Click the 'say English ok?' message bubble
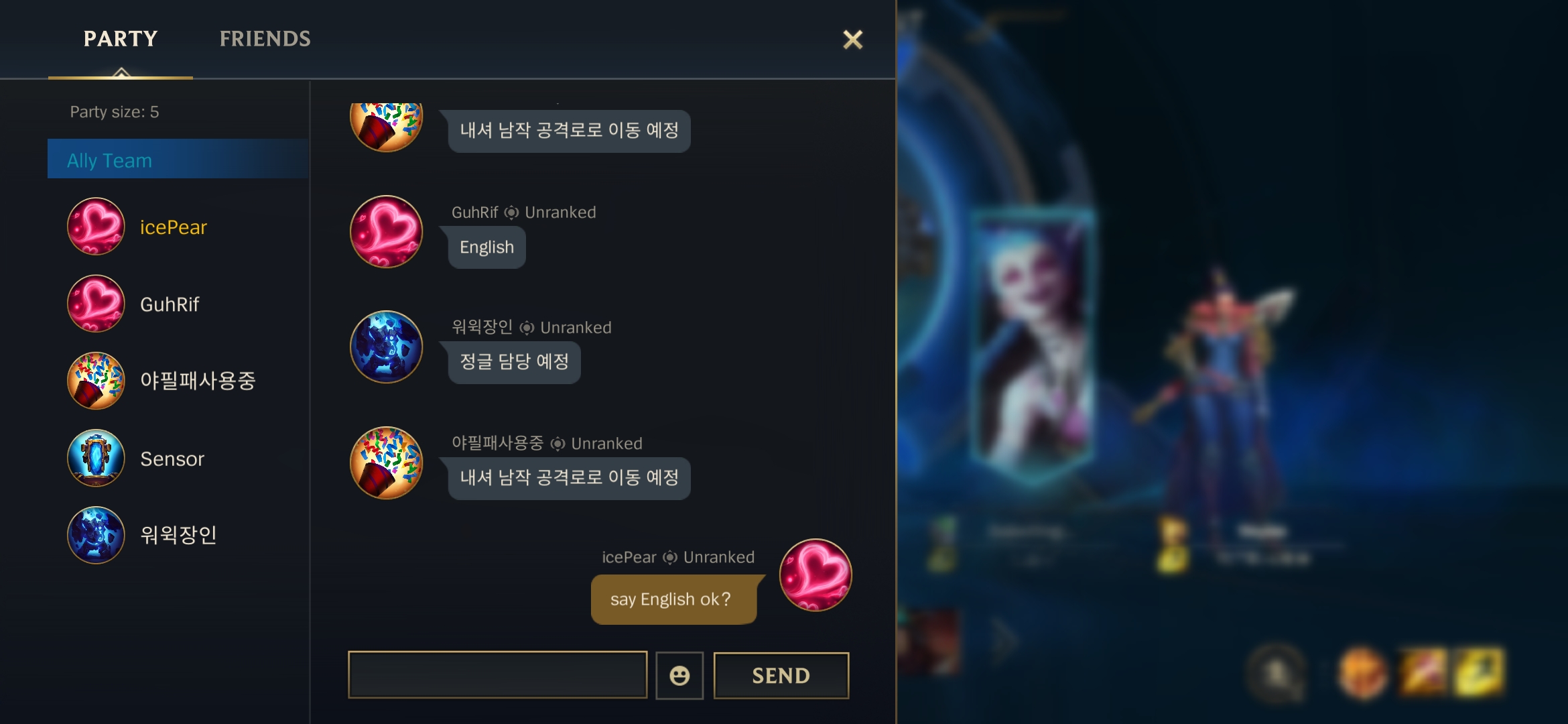 [674, 599]
